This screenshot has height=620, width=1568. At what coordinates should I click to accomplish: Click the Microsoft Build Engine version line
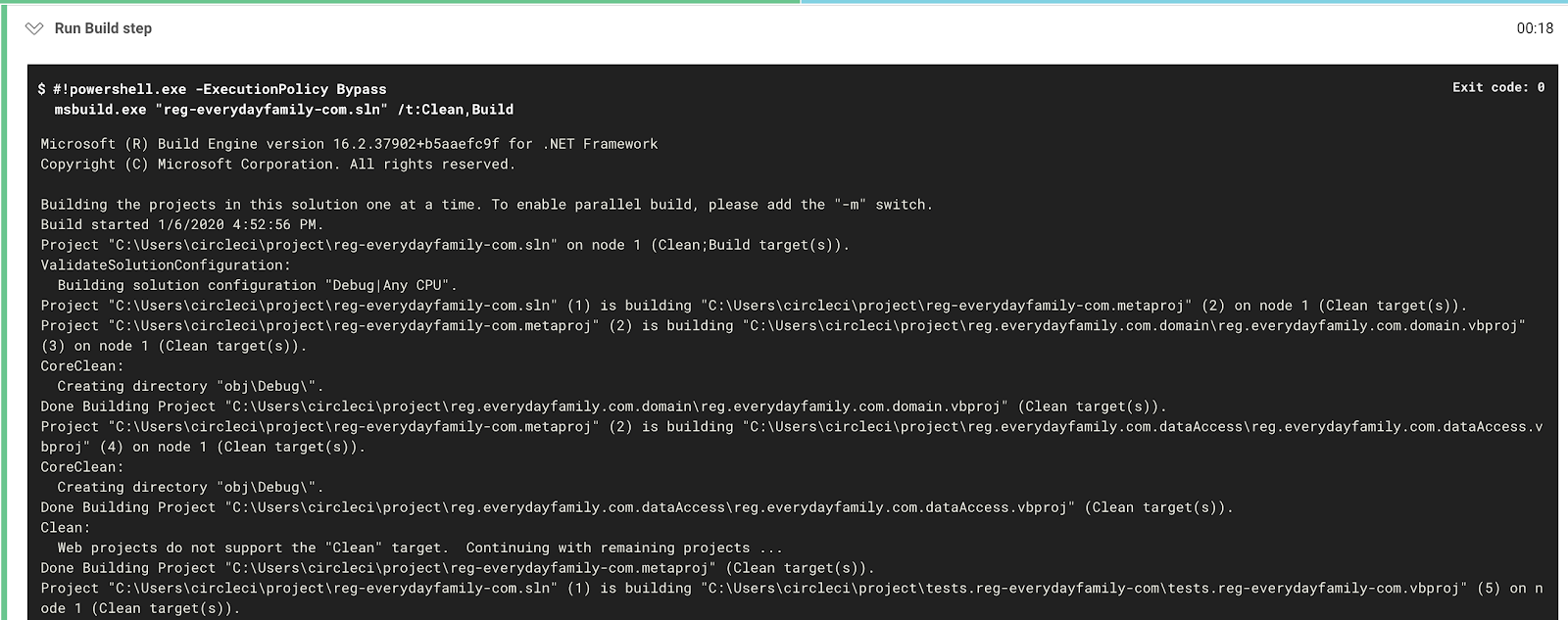349,144
